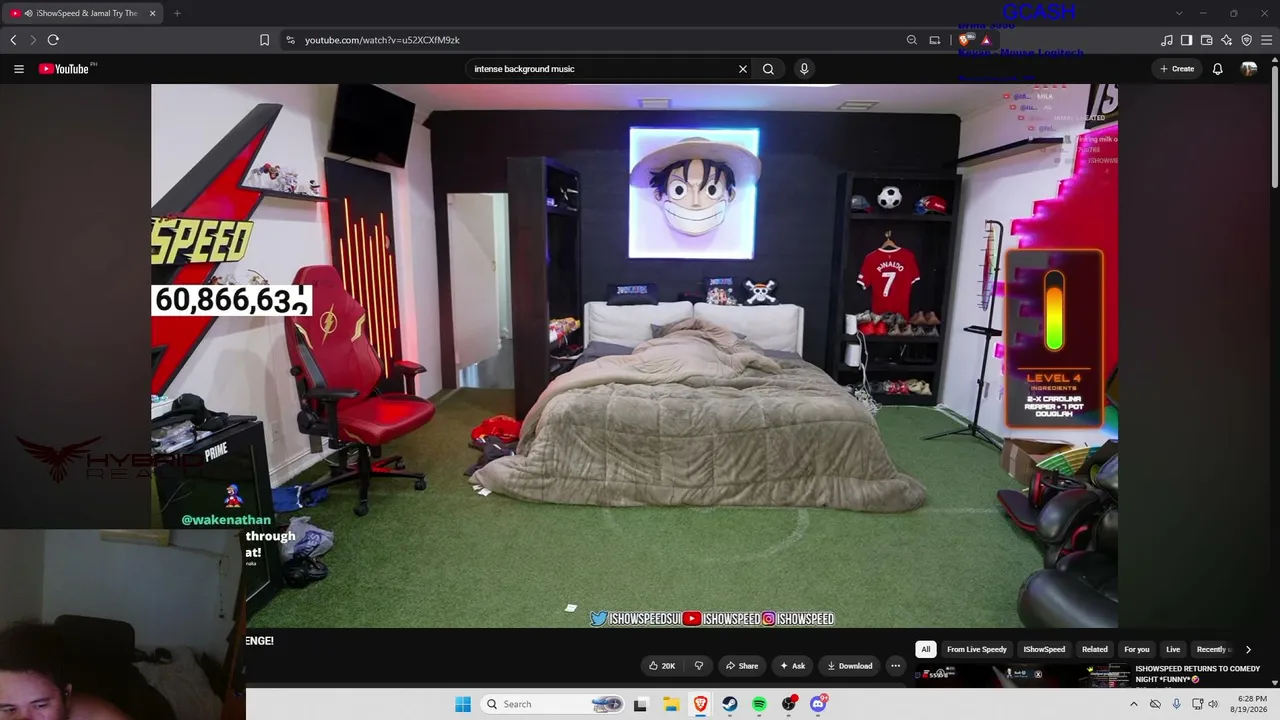Close the iShowSpeed & Jamal tab

pos(153,13)
